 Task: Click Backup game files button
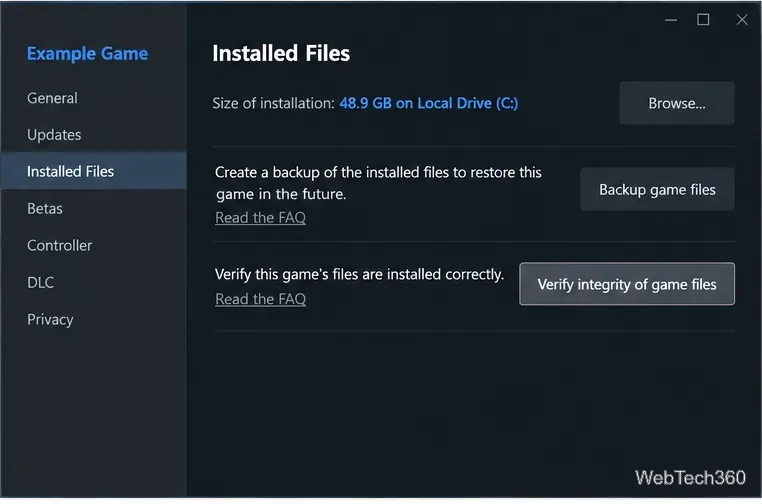point(657,189)
